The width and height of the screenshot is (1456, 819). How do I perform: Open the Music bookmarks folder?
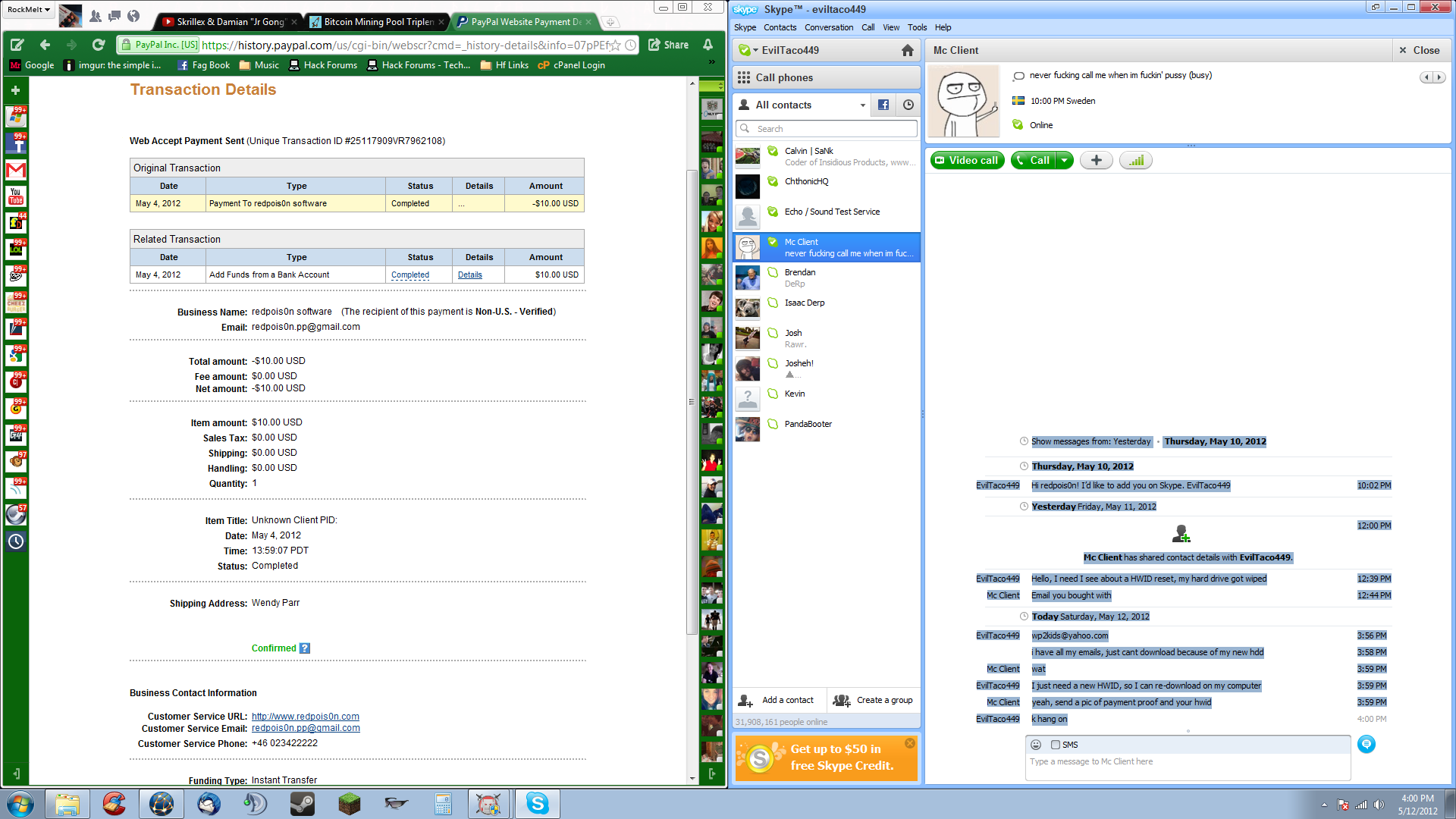(259, 65)
